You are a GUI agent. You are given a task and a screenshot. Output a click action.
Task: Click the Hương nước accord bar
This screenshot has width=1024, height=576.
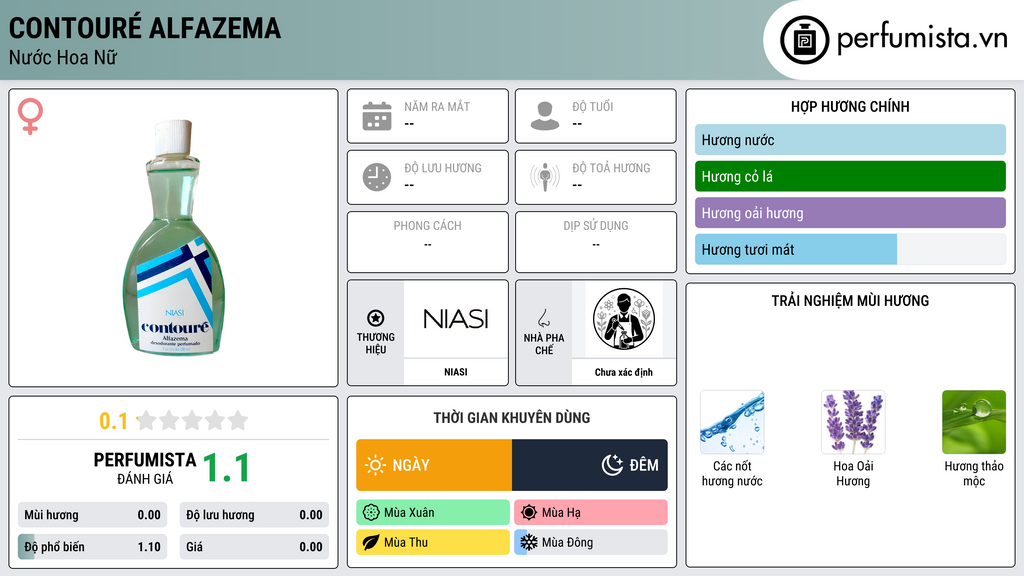pos(850,140)
